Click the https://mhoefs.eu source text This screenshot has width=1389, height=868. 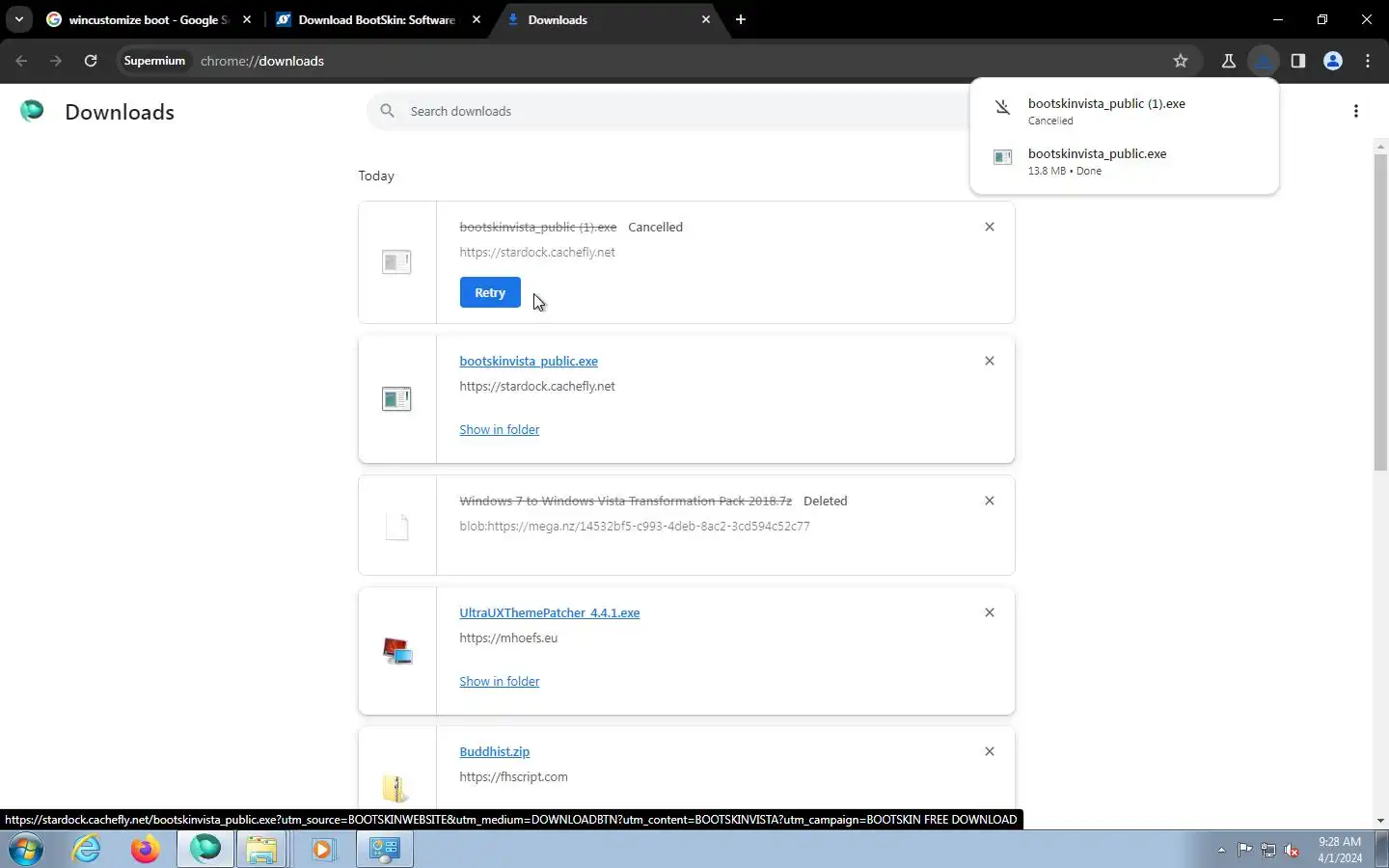click(508, 637)
